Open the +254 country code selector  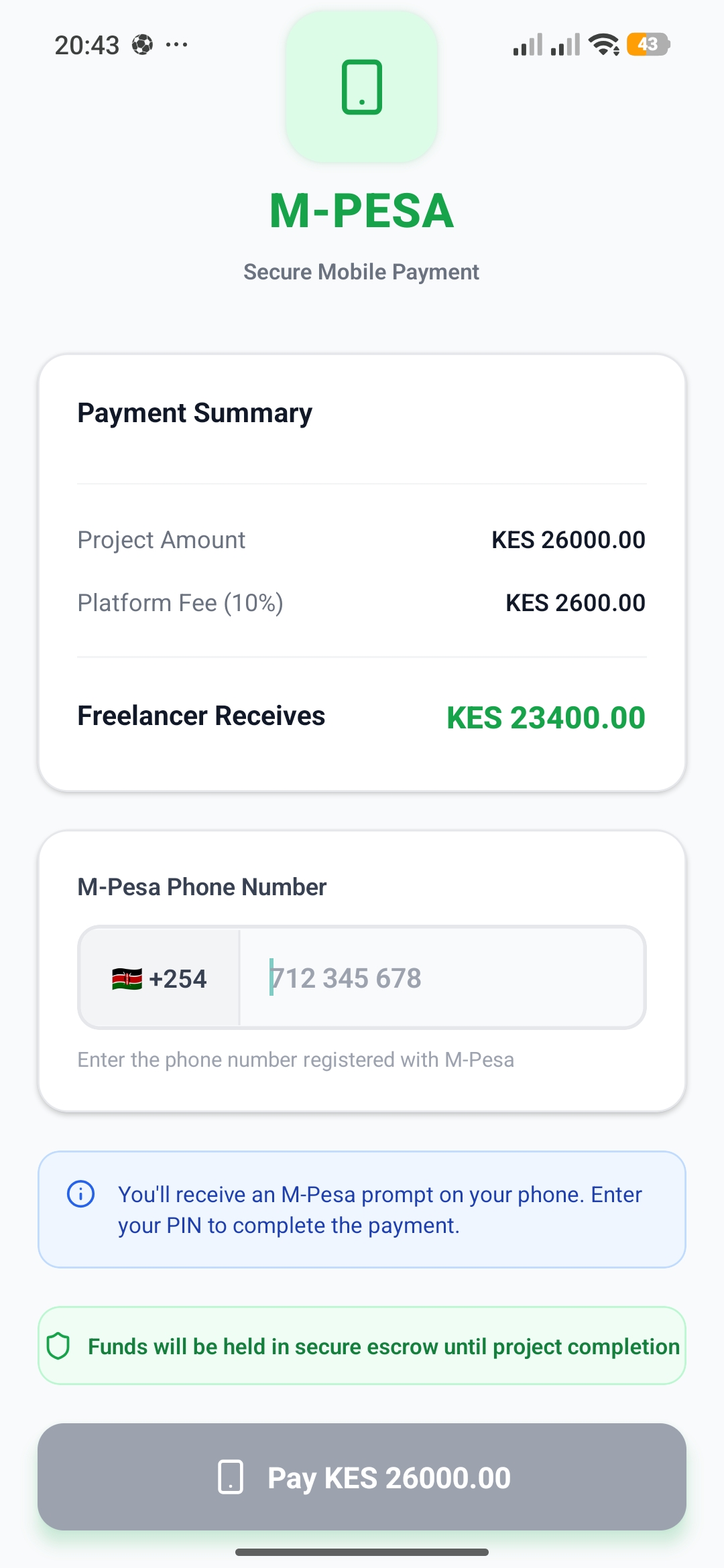(158, 978)
